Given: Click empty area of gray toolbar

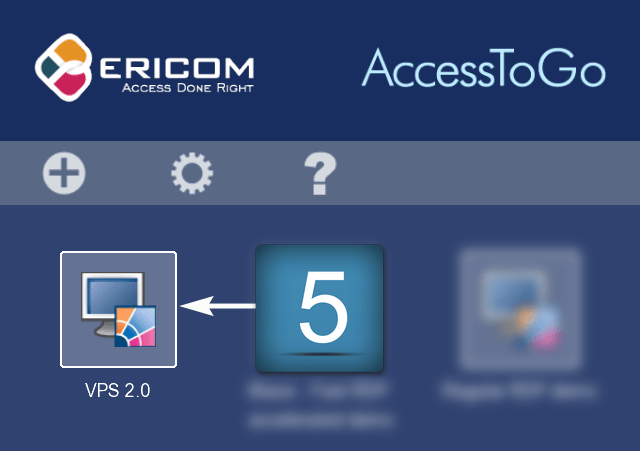Looking at the screenshot, I should 486,173.
